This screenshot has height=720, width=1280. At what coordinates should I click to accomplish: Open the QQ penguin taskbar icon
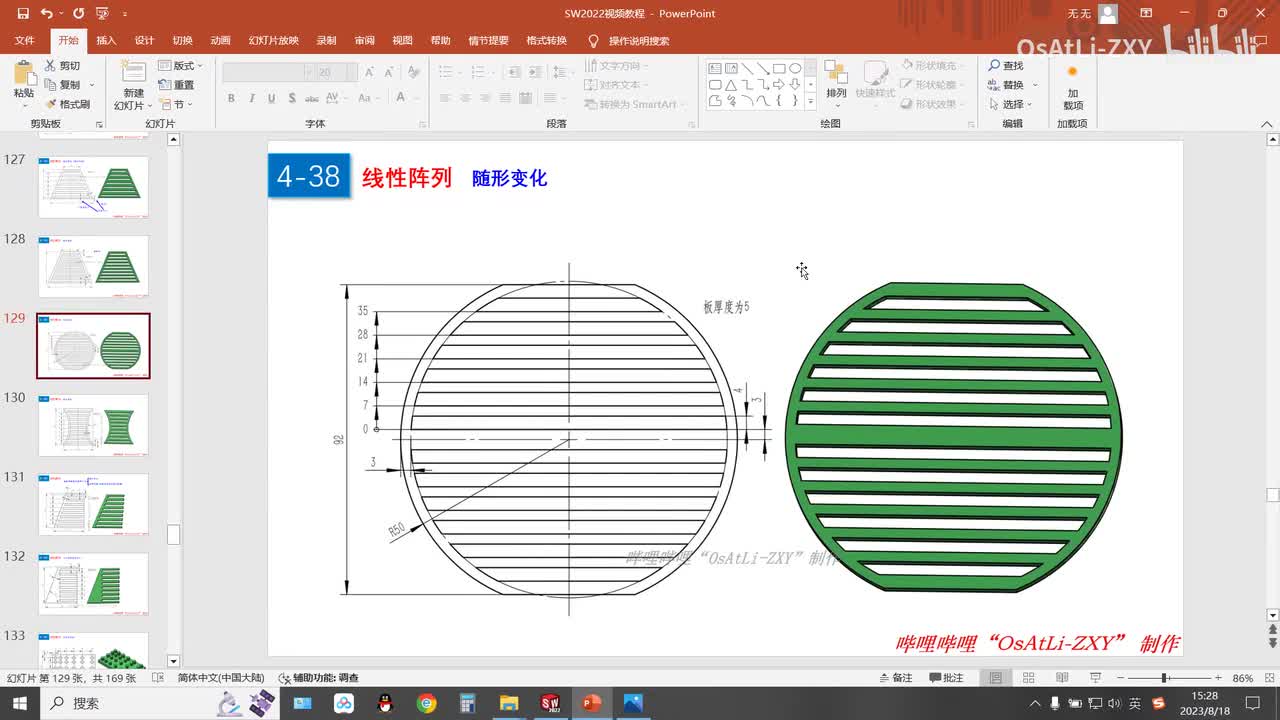coord(385,703)
